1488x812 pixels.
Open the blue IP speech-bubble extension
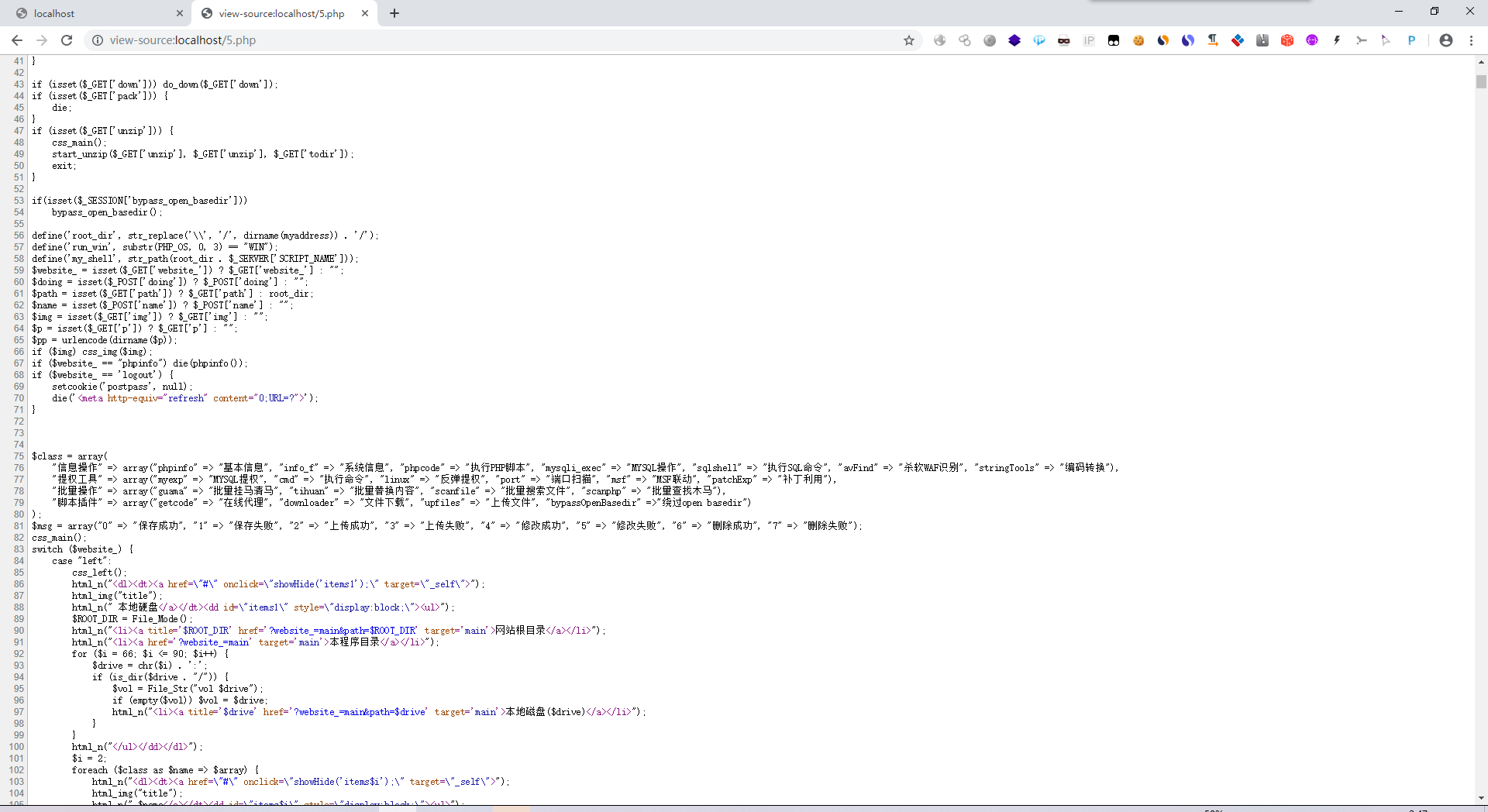[x=1039, y=40]
